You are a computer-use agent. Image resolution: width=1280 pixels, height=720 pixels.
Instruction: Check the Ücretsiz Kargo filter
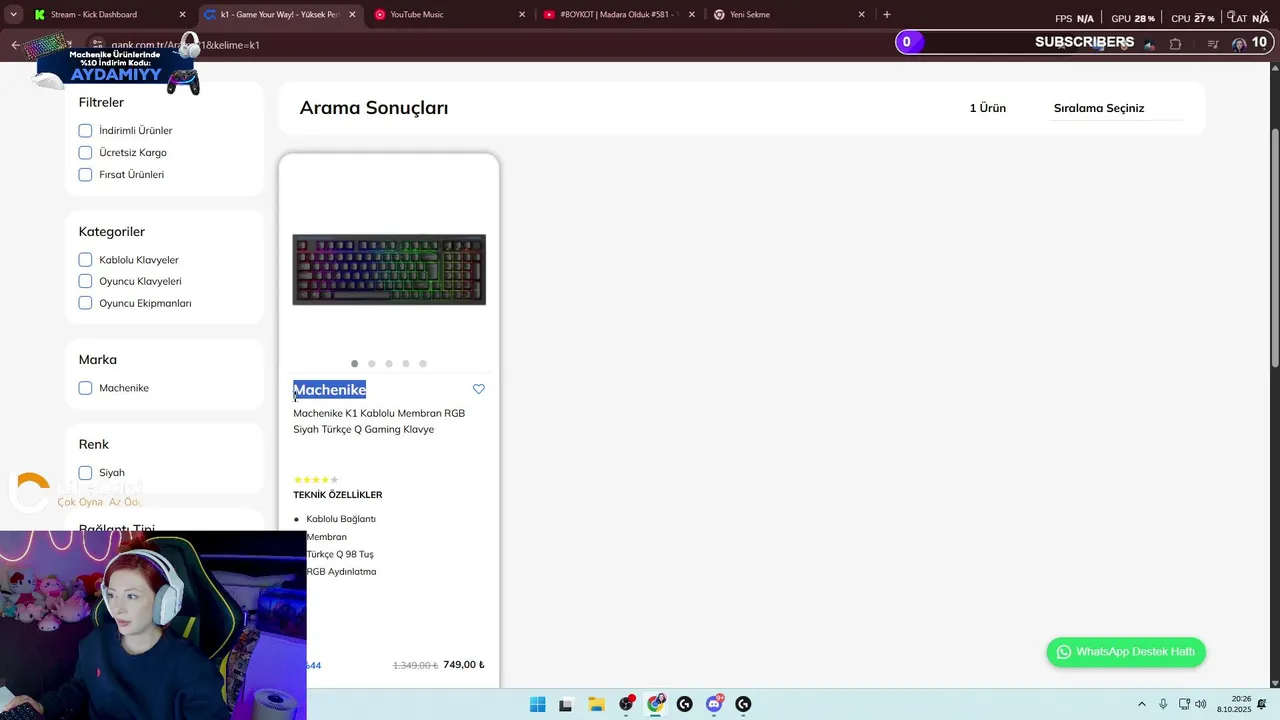85,152
